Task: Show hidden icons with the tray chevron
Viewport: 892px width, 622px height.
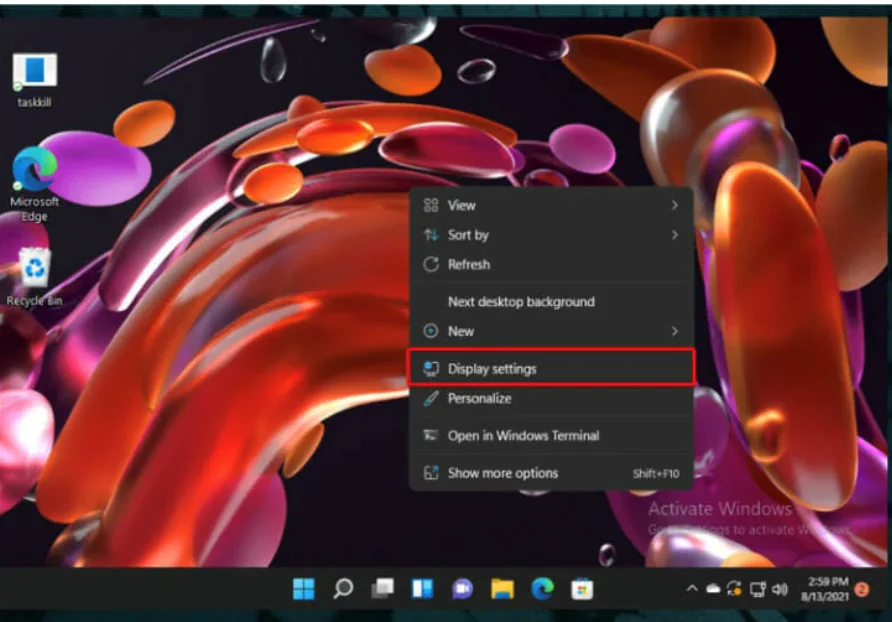Action: [x=691, y=590]
